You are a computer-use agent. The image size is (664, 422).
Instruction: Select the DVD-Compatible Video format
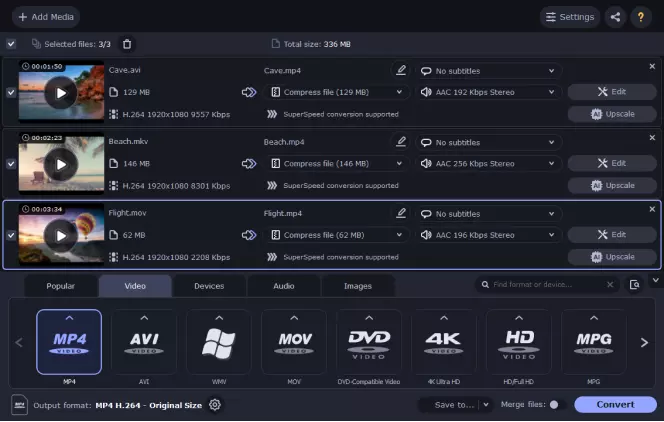[x=369, y=342]
